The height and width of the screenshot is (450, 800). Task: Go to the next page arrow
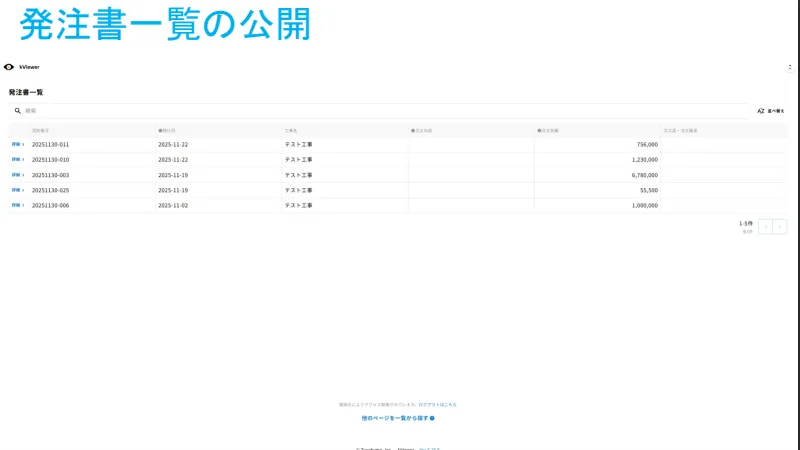[780, 227]
